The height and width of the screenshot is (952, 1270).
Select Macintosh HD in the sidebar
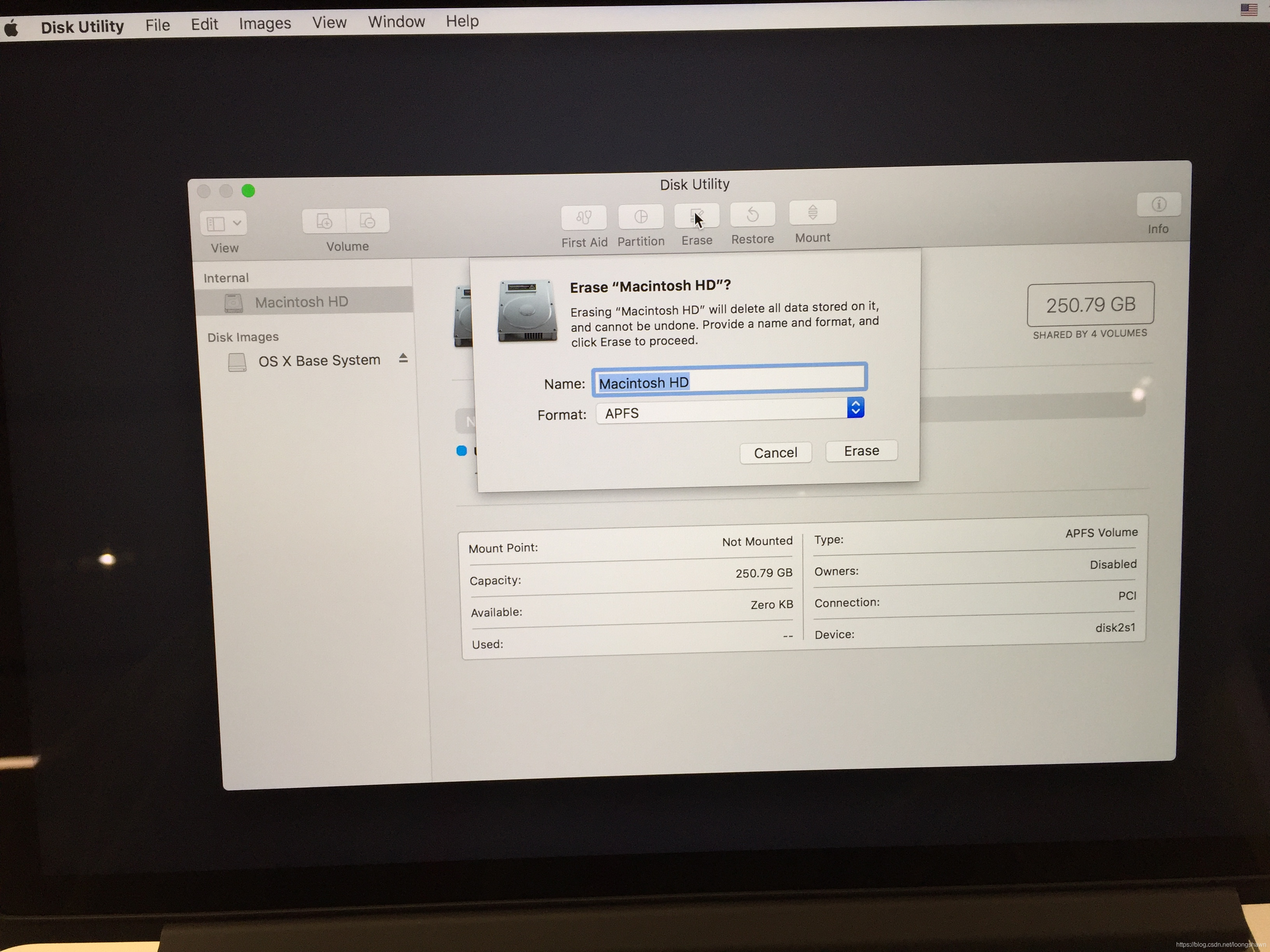[304, 301]
